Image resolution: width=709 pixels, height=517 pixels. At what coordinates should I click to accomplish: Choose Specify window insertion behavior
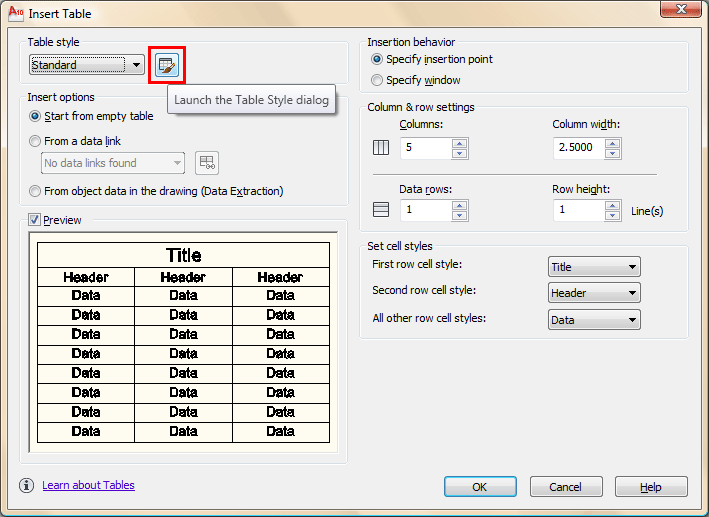(377, 80)
